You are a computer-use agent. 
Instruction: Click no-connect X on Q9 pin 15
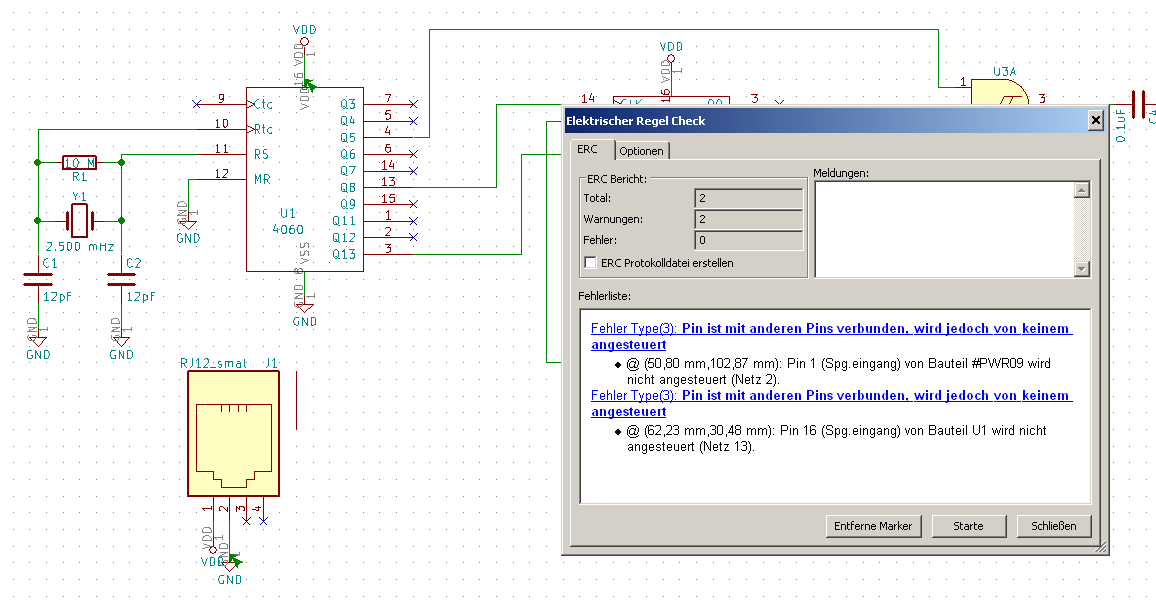413,204
